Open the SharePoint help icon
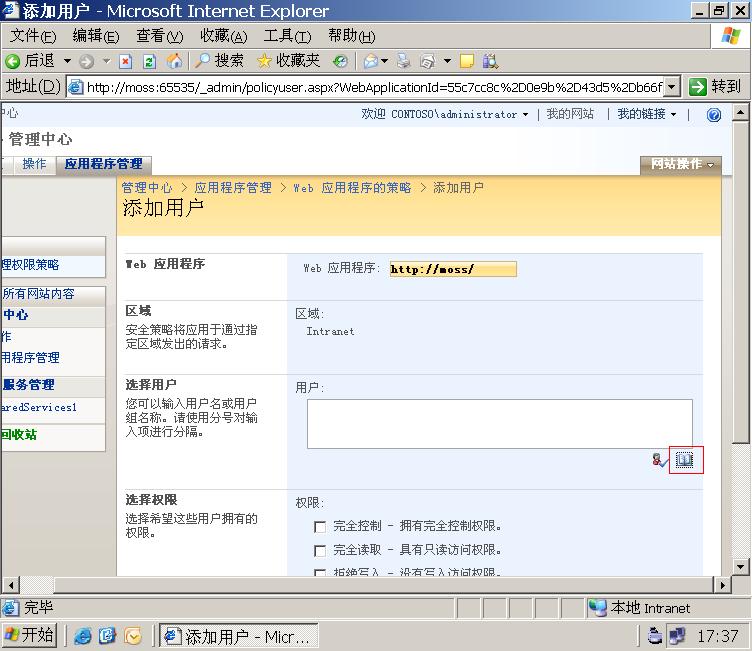This screenshot has height=651, width=752. click(713, 115)
